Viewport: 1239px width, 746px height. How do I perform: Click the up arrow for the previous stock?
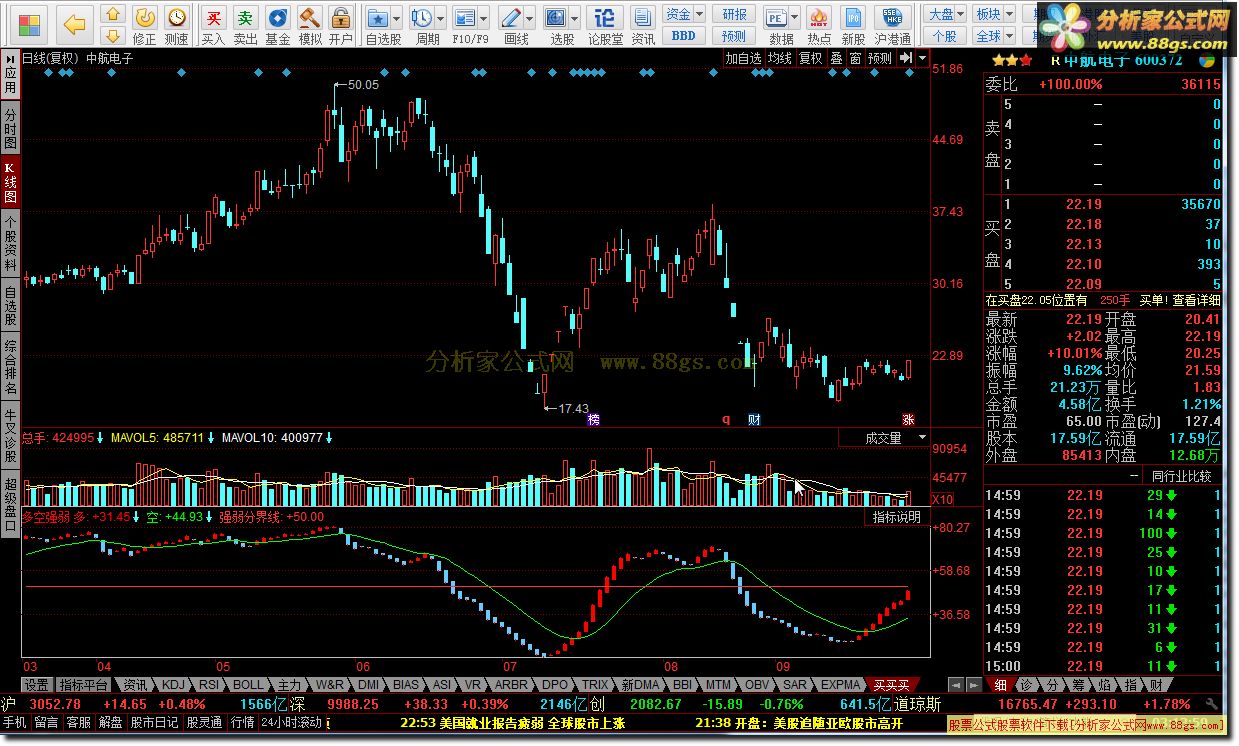click(x=113, y=15)
